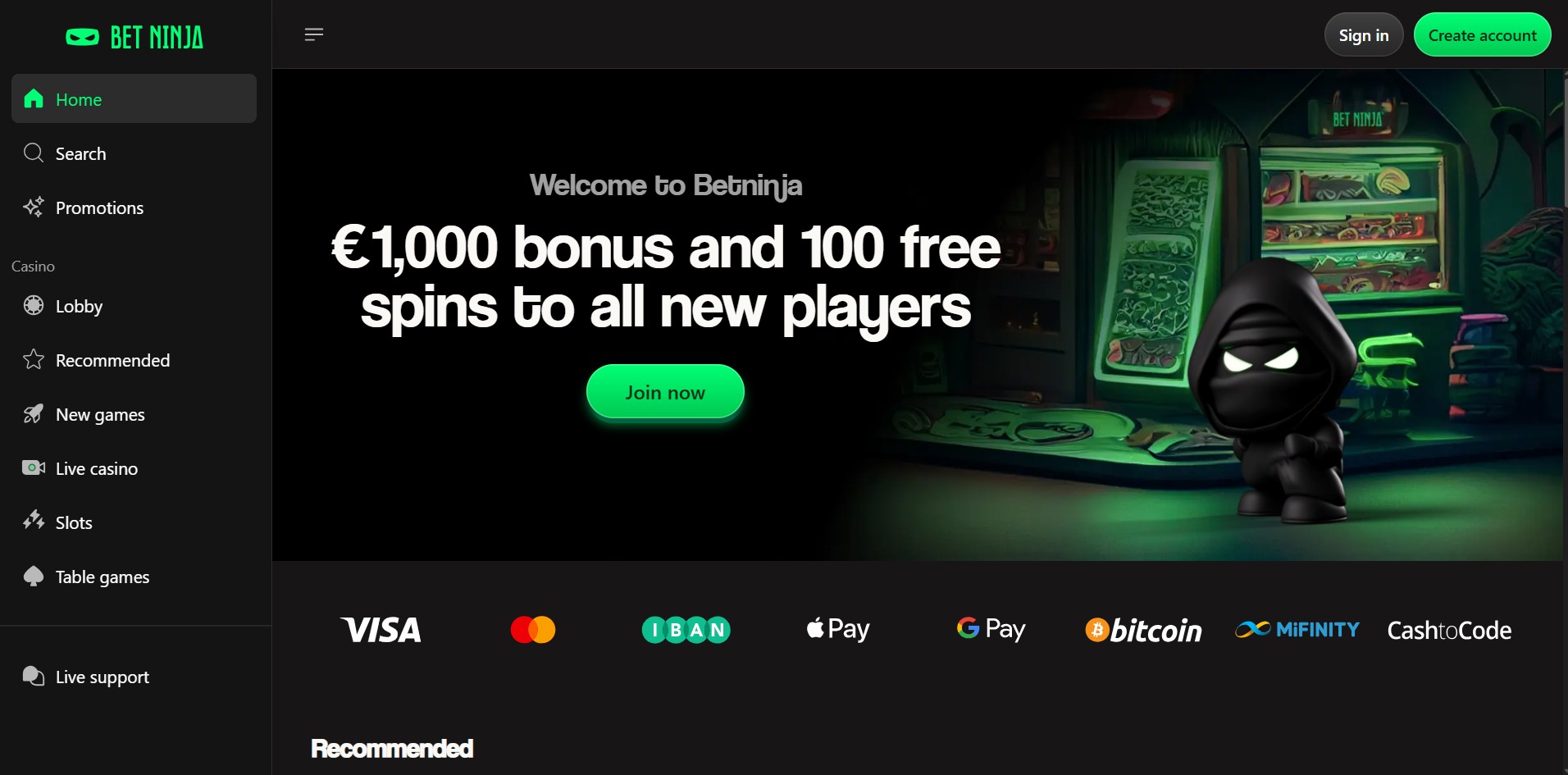This screenshot has width=1568, height=775.
Task: Open the Home menu item
Action: pyautogui.click(x=134, y=98)
